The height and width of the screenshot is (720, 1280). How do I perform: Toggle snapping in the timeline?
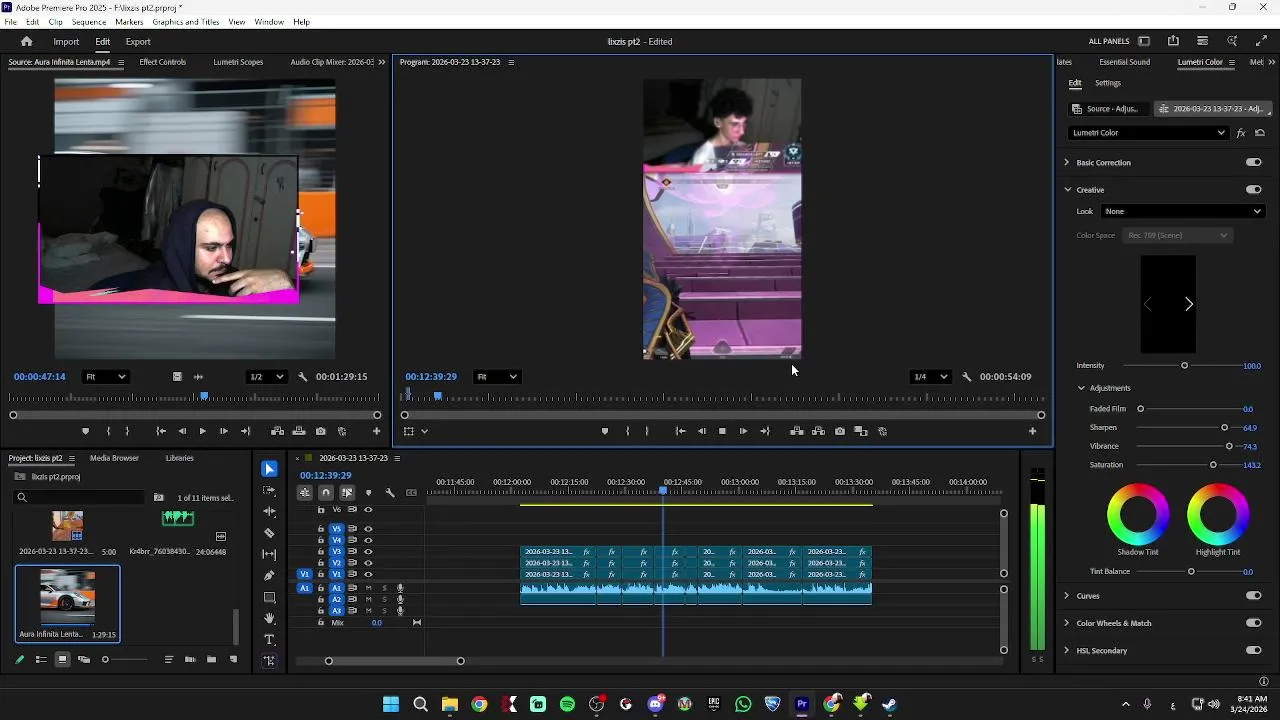(x=325, y=492)
